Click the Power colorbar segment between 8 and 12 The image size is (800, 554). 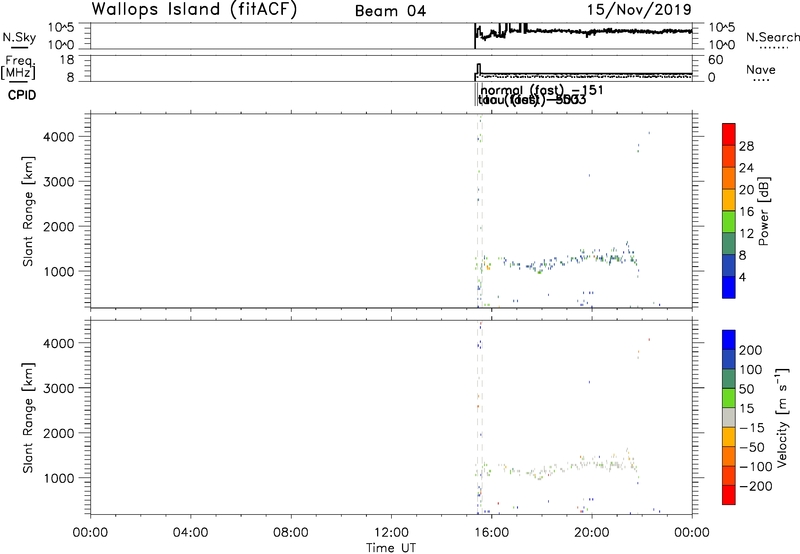click(x=729, y=243)
